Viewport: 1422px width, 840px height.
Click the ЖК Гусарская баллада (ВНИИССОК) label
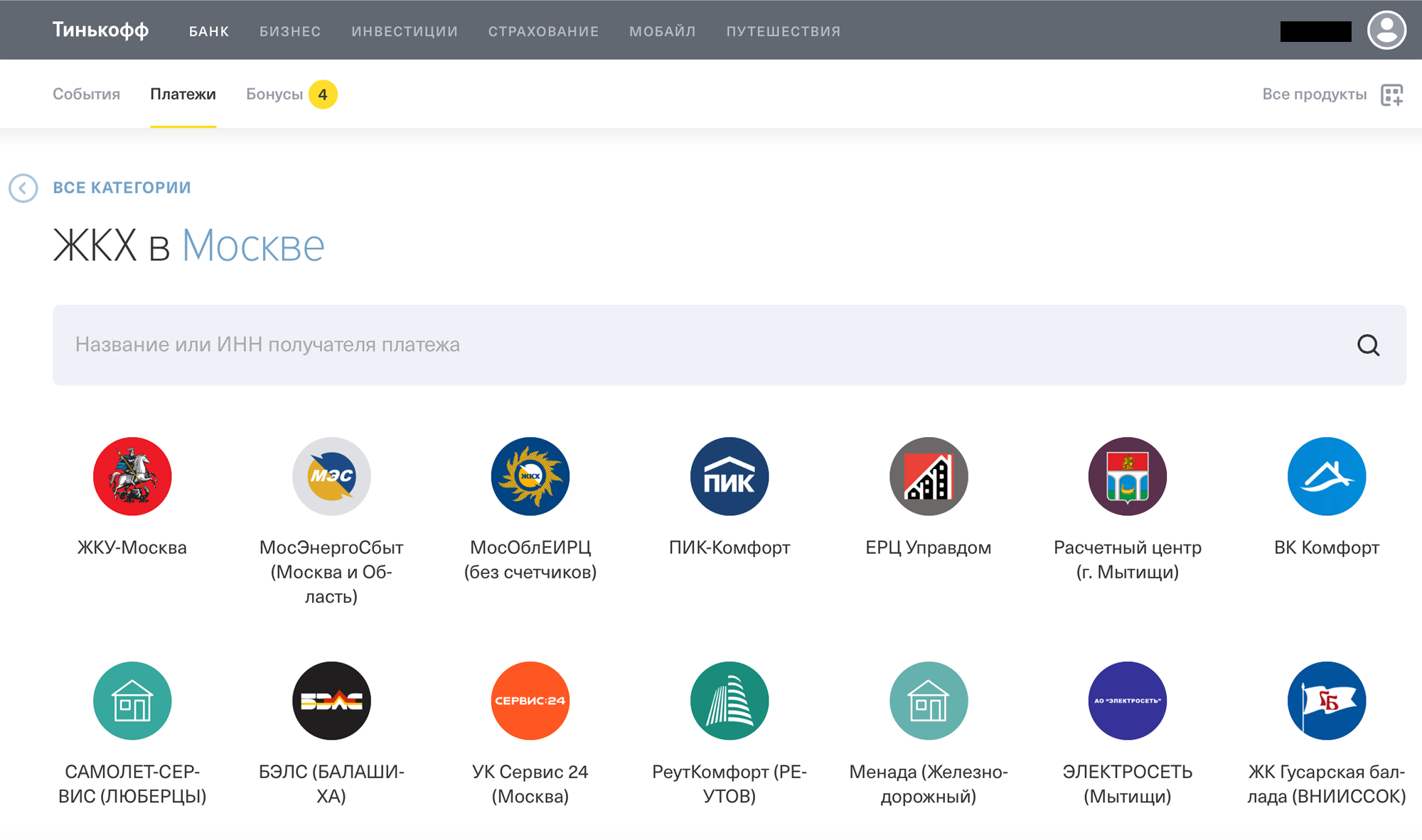pyautogui.click(x=1327, y=784)
